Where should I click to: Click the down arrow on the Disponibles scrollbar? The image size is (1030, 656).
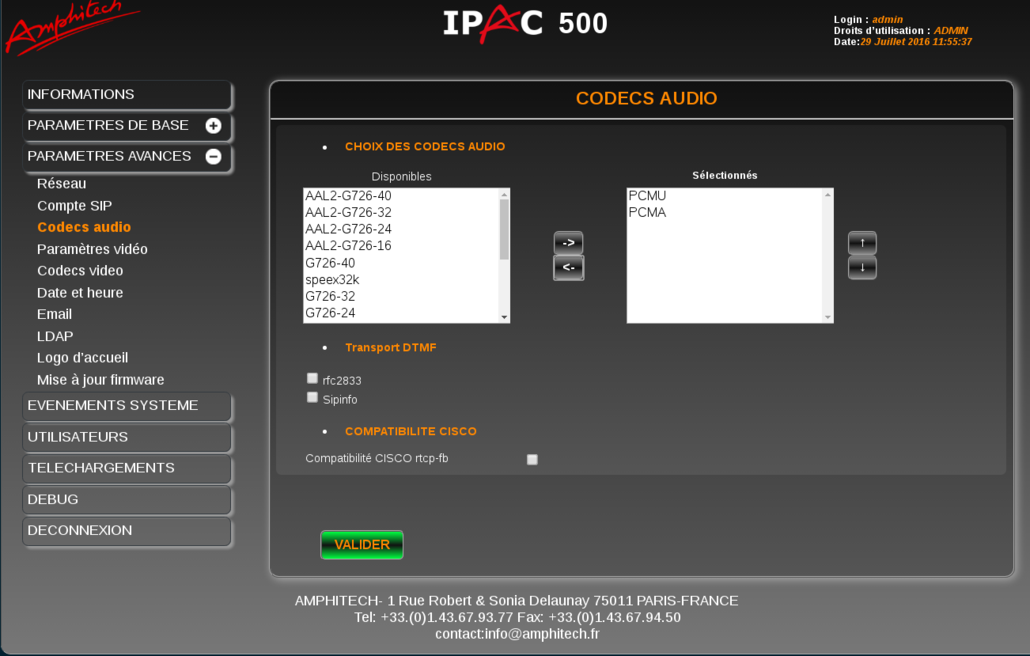tap(503, 318)
